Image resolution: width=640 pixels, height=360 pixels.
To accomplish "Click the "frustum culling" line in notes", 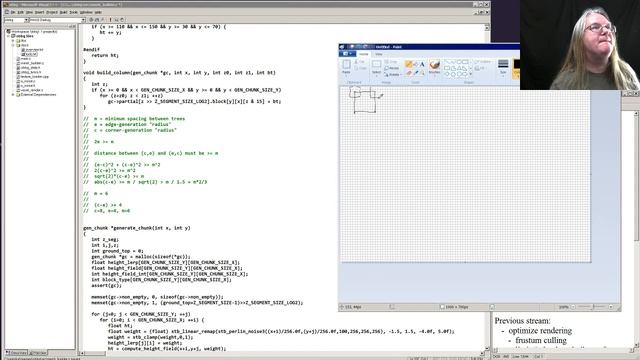I will 541,340.
